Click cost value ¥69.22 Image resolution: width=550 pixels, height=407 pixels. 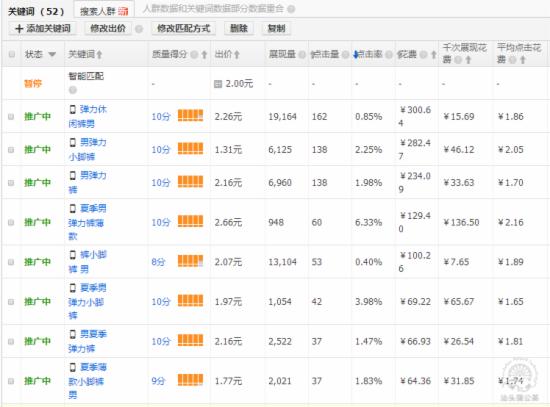tap(415, 302)
